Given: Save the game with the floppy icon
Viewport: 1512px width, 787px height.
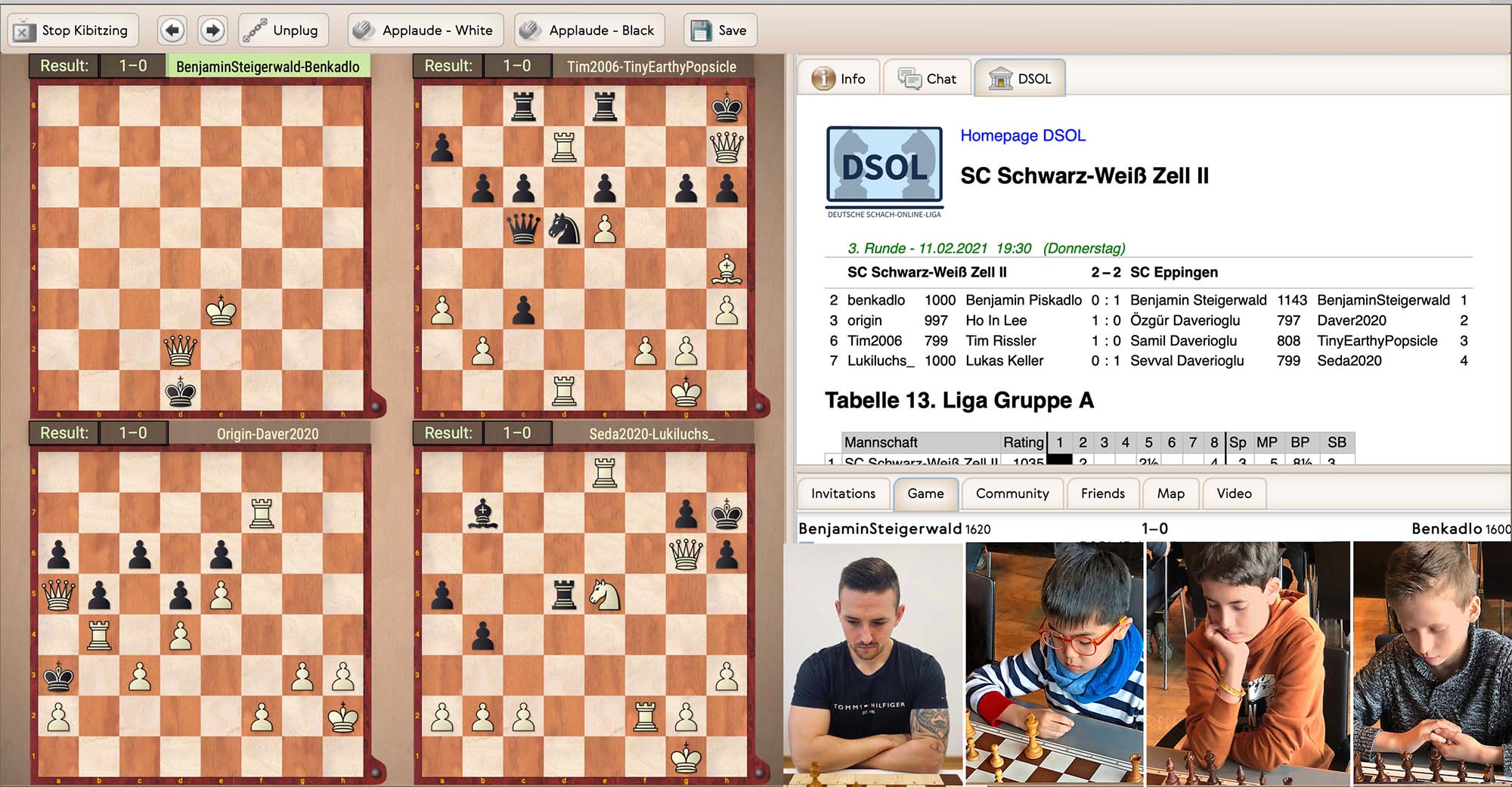Looking at the screenshot, I should [720, 30].
